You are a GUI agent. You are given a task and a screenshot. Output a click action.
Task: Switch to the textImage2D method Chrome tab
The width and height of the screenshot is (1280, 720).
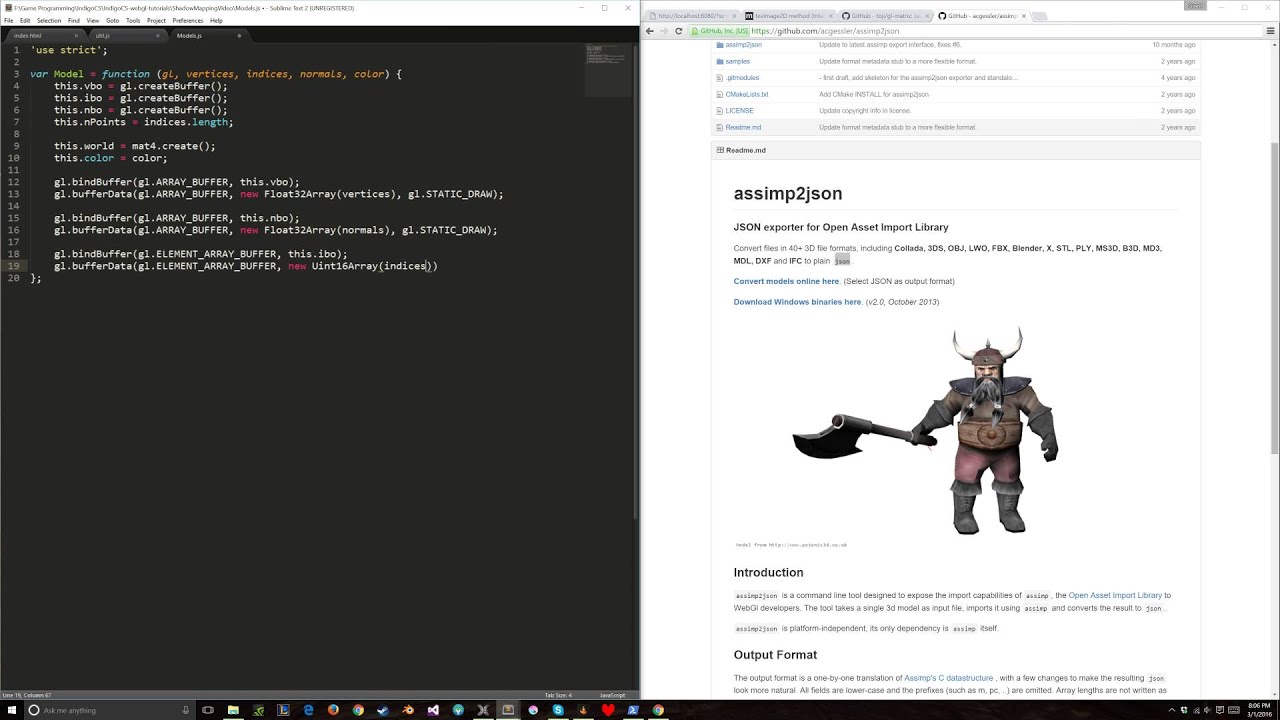click(x=790, y=16)
